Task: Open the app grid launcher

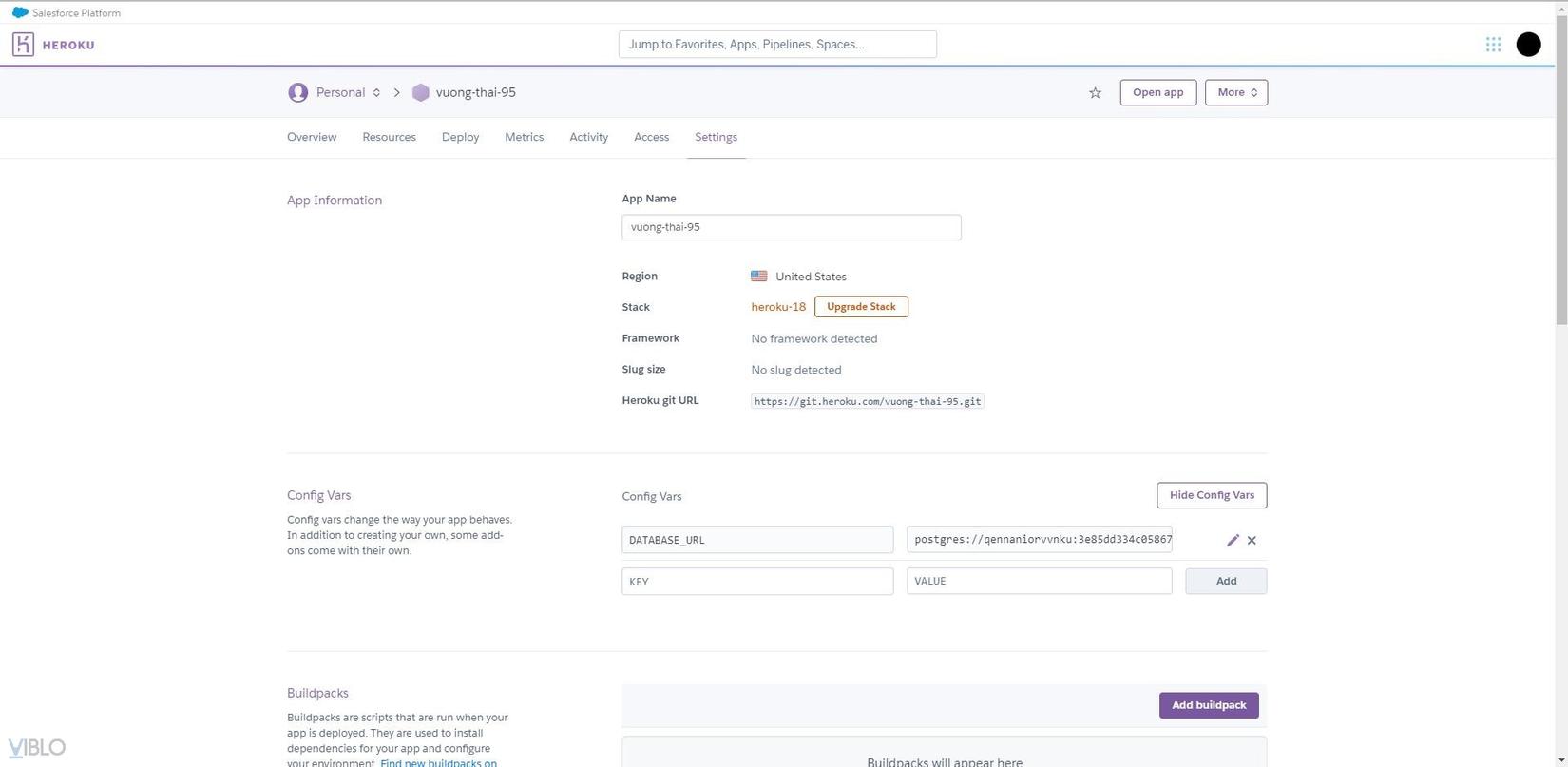Action: coord(1493,45)
